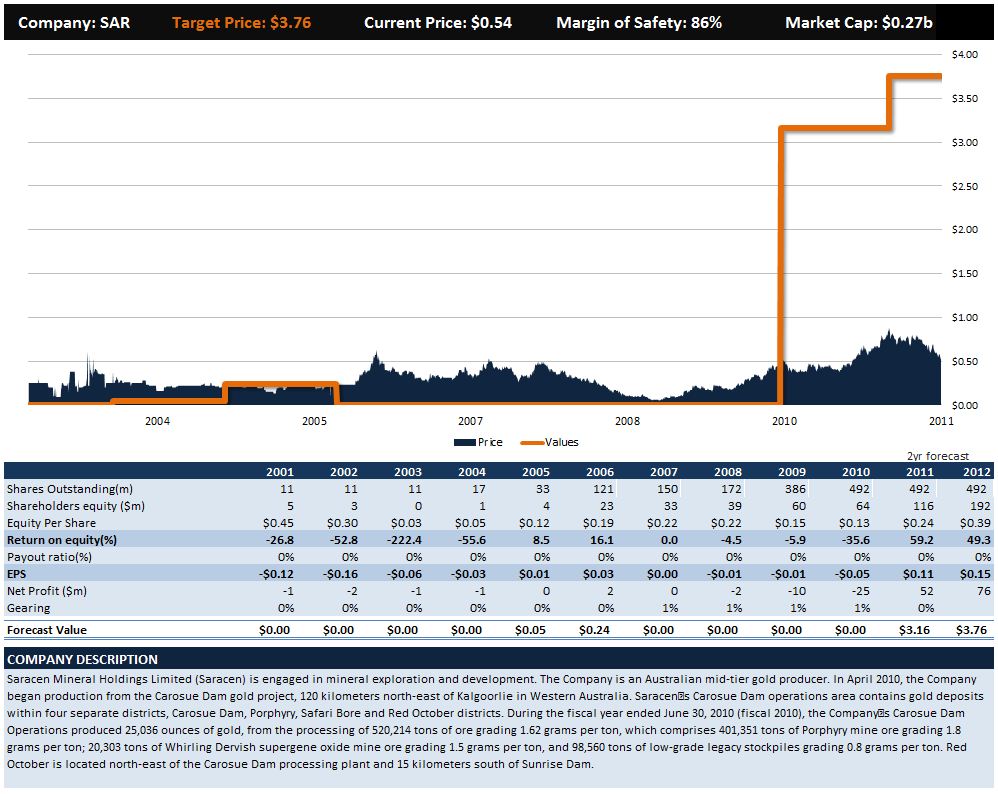Click the Current Price: $0.54 label

tap(438, 23)
